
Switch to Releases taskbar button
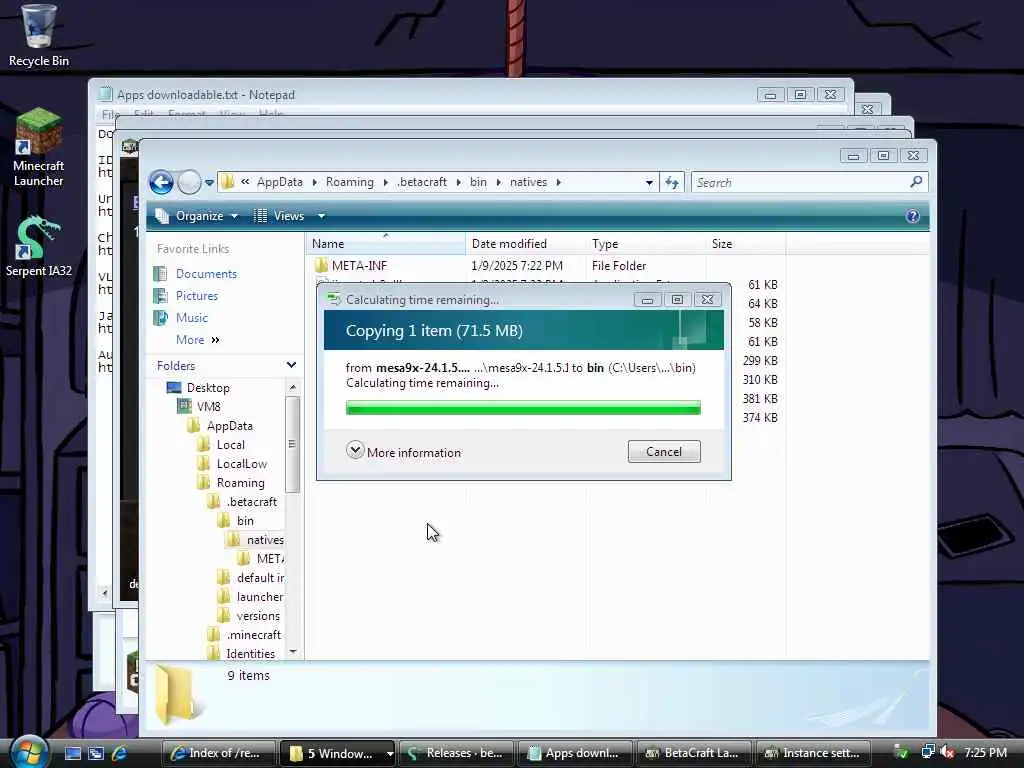pos(455,753)
